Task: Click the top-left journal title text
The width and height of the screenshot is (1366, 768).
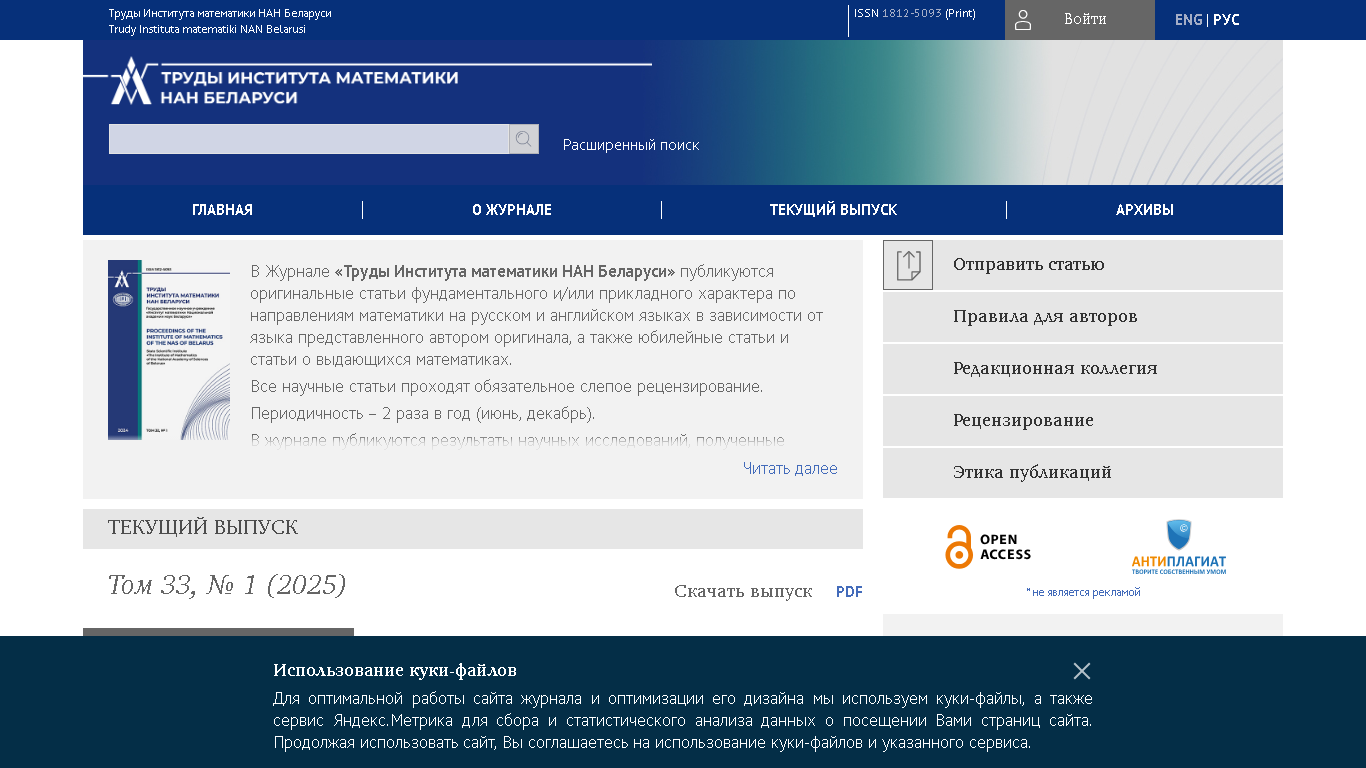Action: (x=220, y=21)
